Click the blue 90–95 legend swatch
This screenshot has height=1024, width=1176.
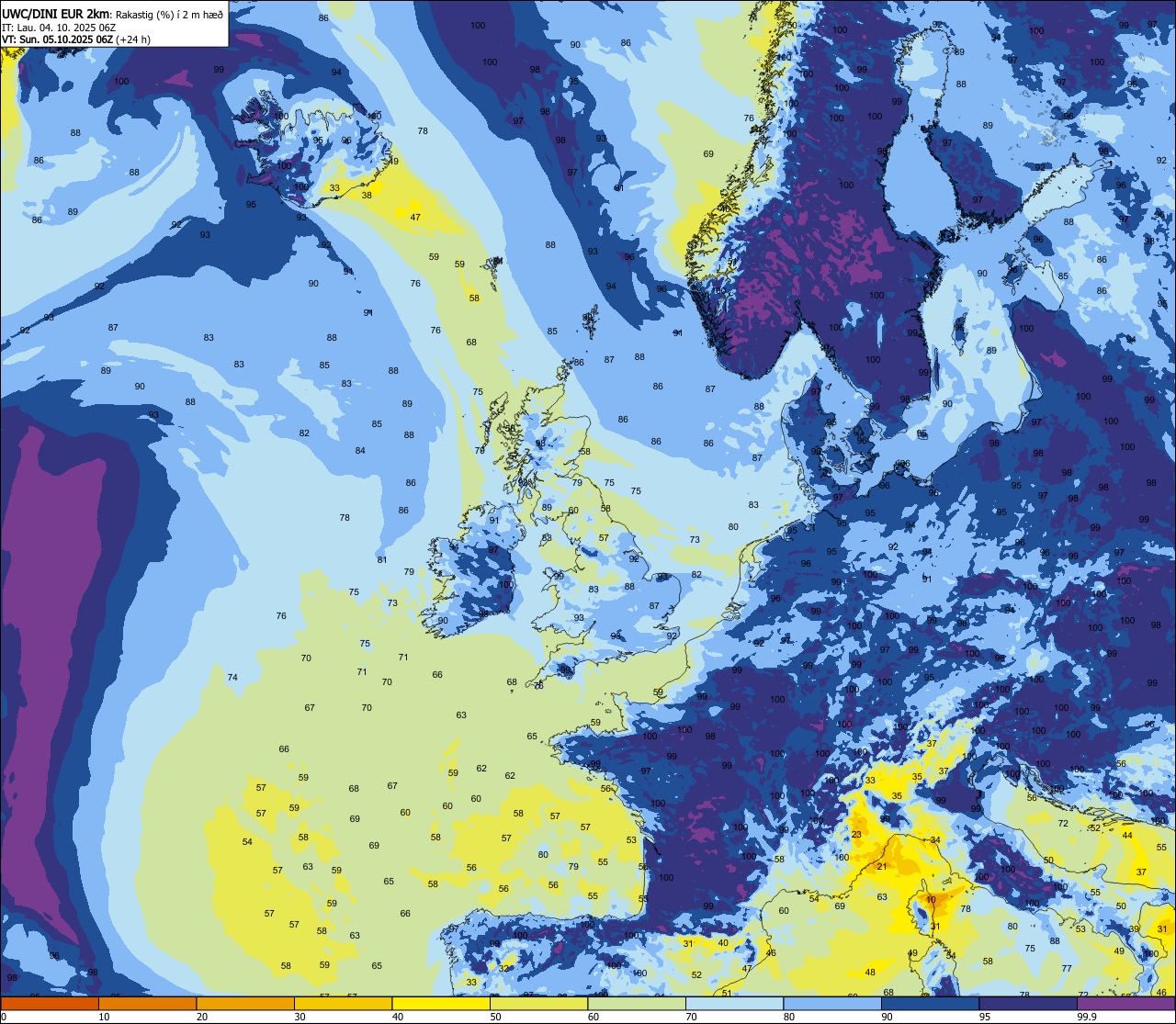coord(930,1003)
